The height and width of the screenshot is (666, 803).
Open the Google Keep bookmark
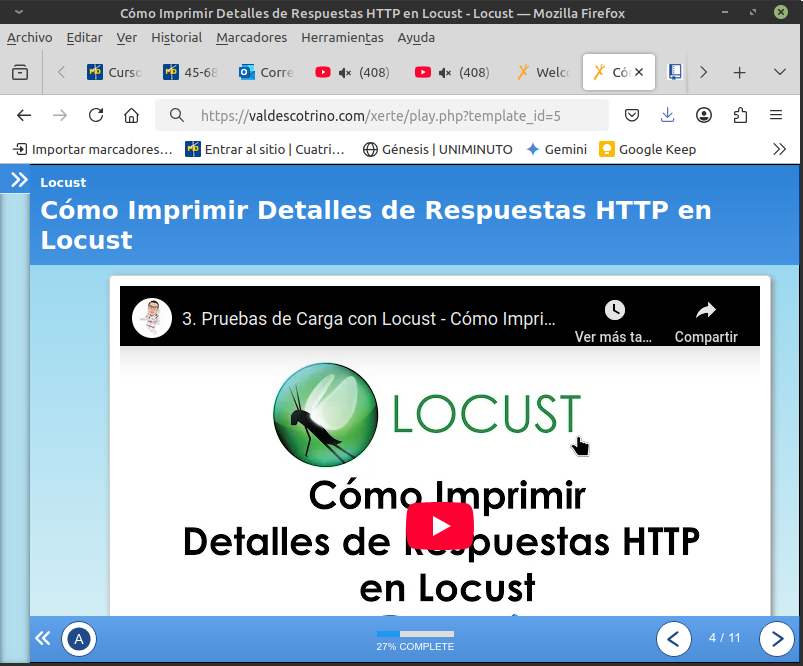point(647,149)
